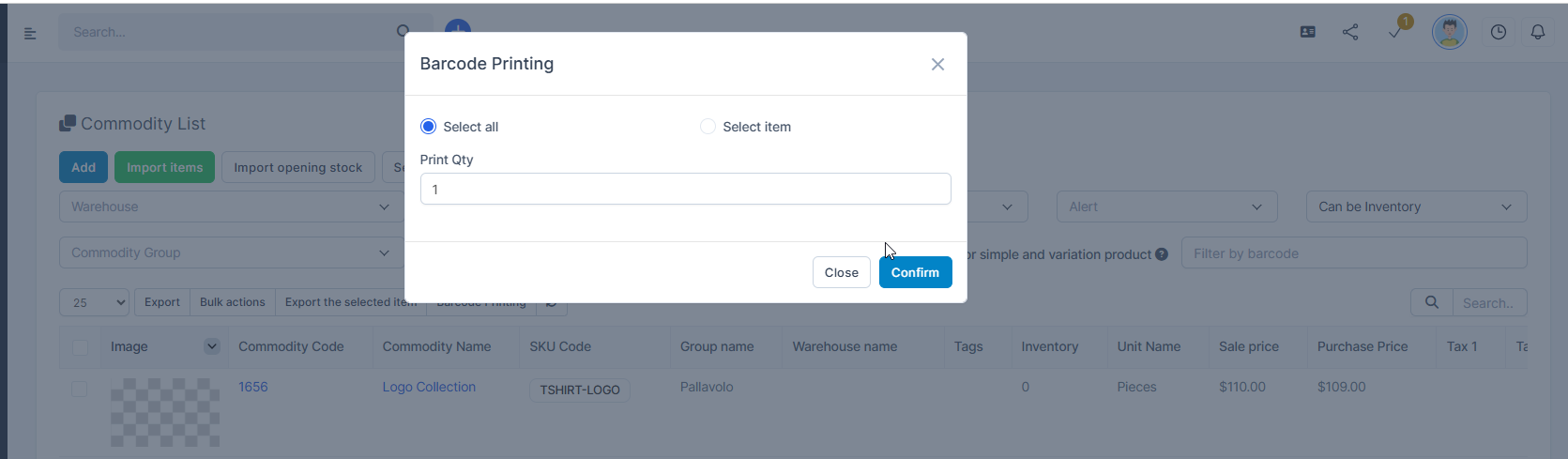This screenshot has width=1568, height=459.
Task: Click into the Print Qty field
Action: [x=685, y=189]
